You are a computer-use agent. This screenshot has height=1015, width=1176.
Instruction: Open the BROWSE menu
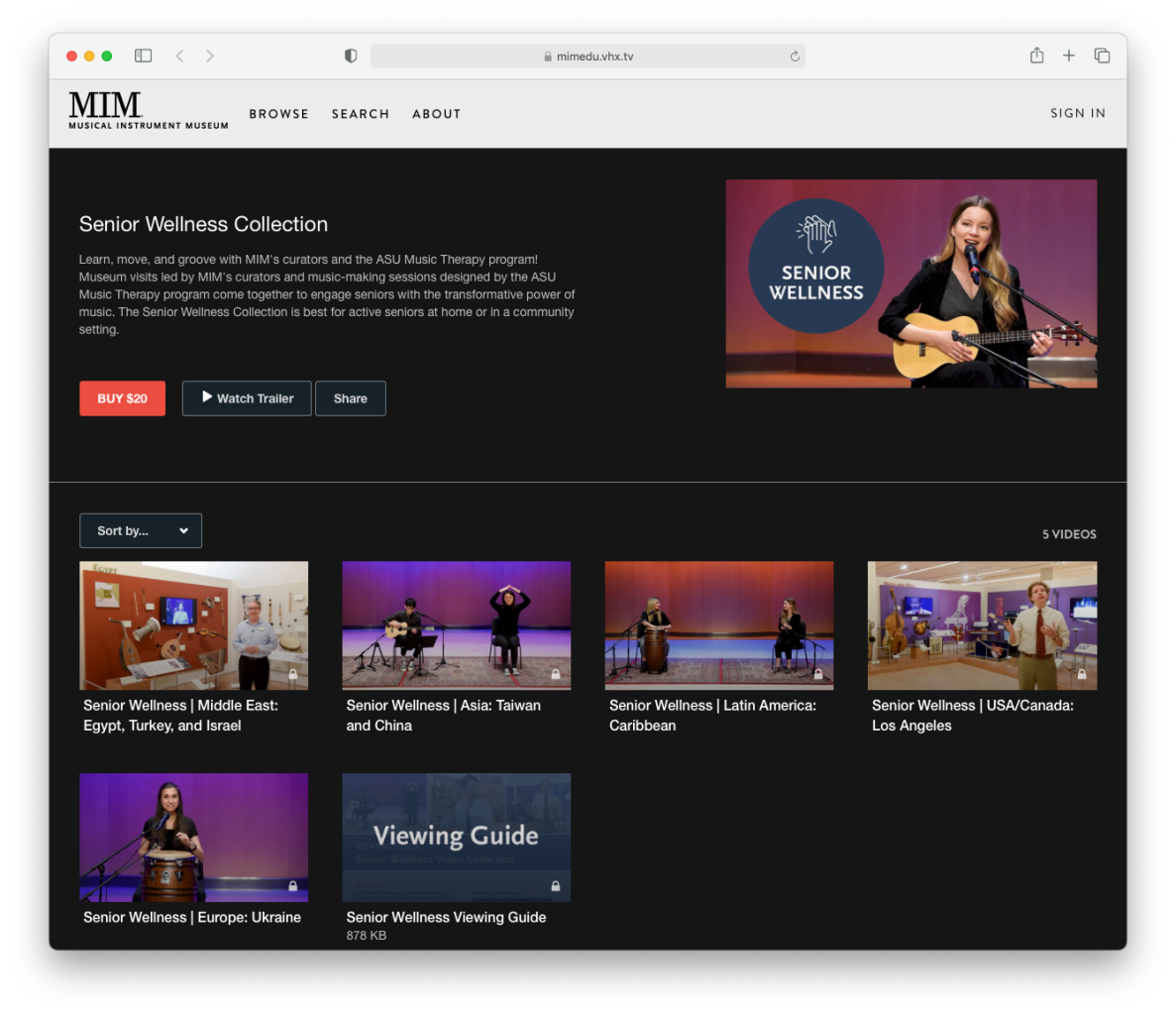pos(279,114)
